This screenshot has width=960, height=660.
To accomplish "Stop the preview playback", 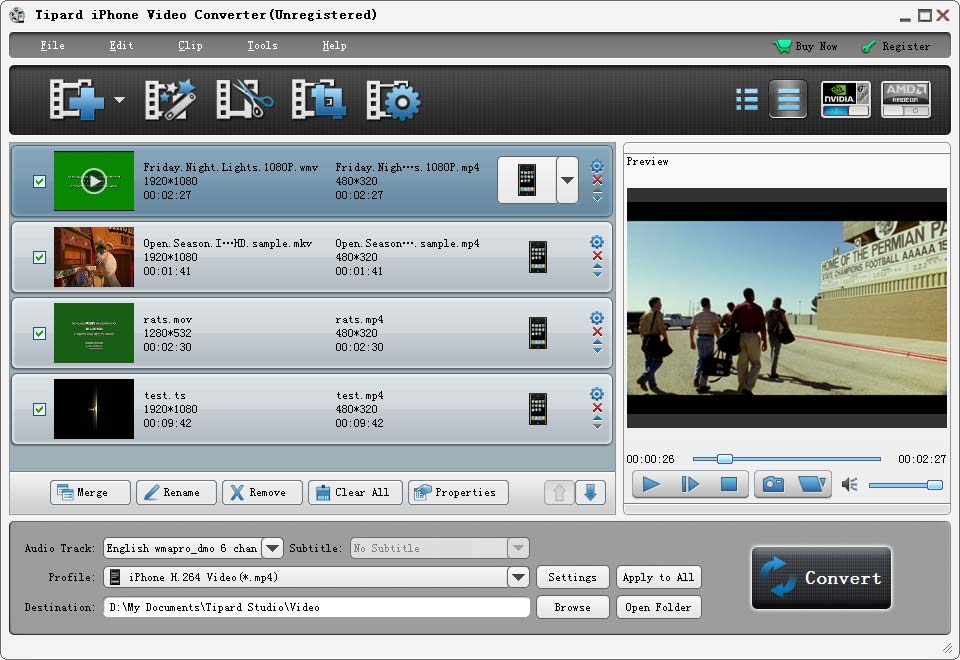I will point(729,484).
